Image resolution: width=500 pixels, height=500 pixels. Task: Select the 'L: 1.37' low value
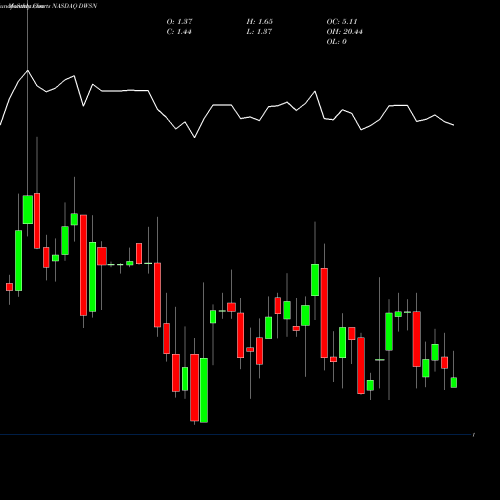259,31
